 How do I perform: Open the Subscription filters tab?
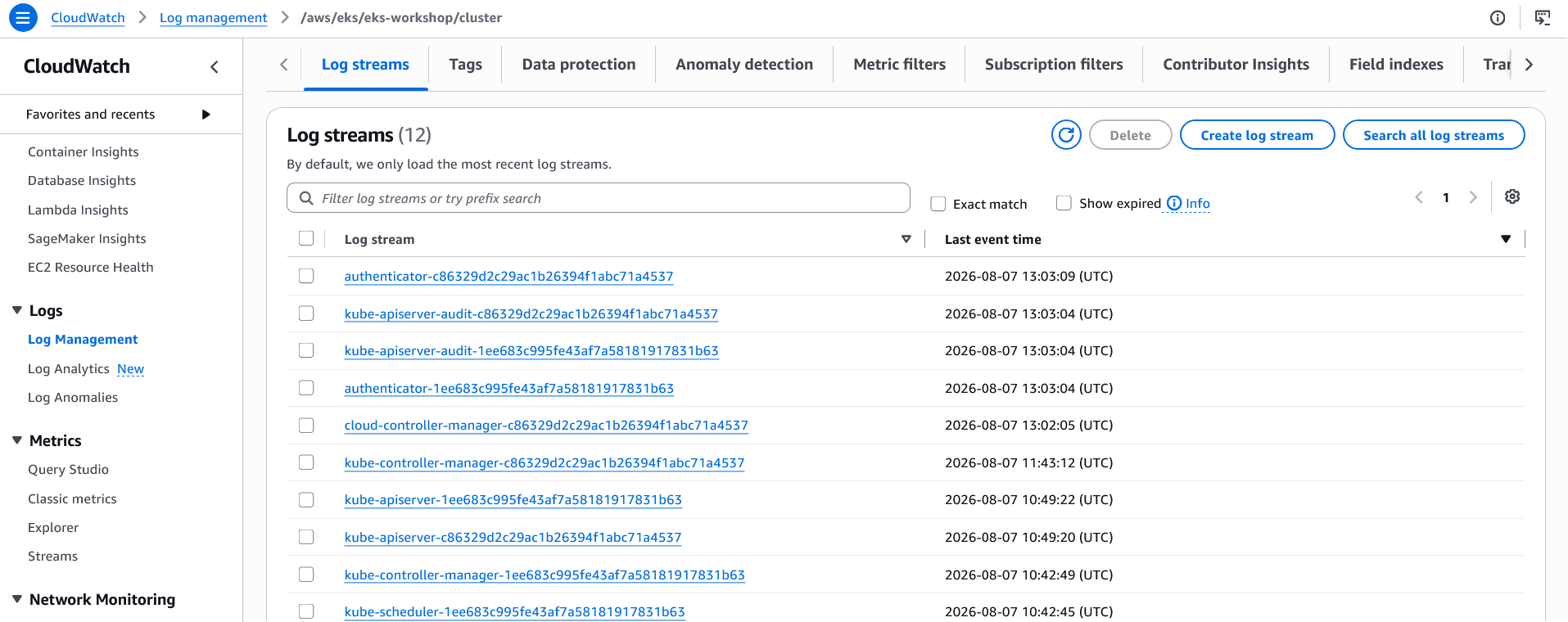1054,65
